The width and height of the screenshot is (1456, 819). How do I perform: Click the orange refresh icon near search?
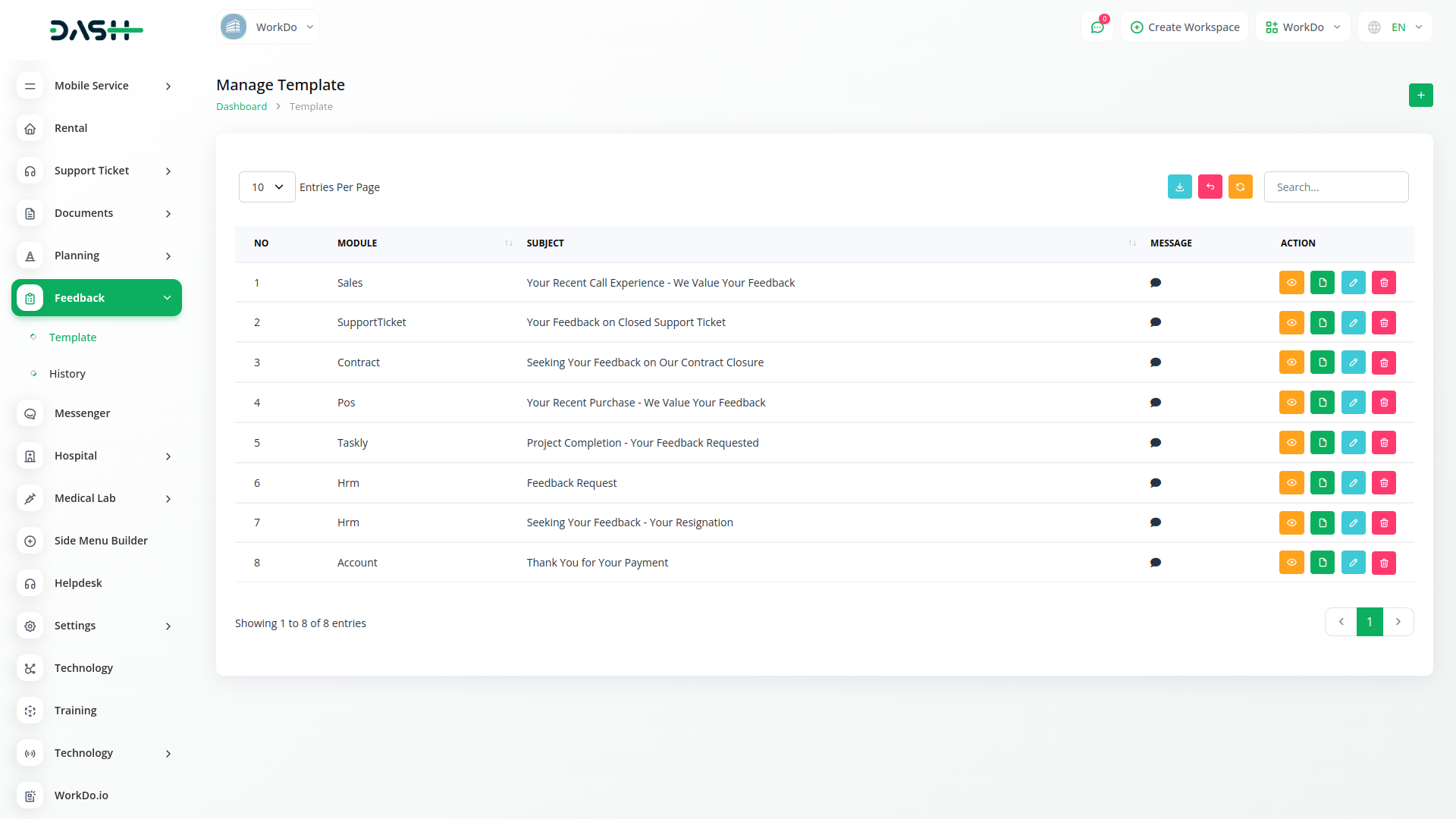point(1240,187)
